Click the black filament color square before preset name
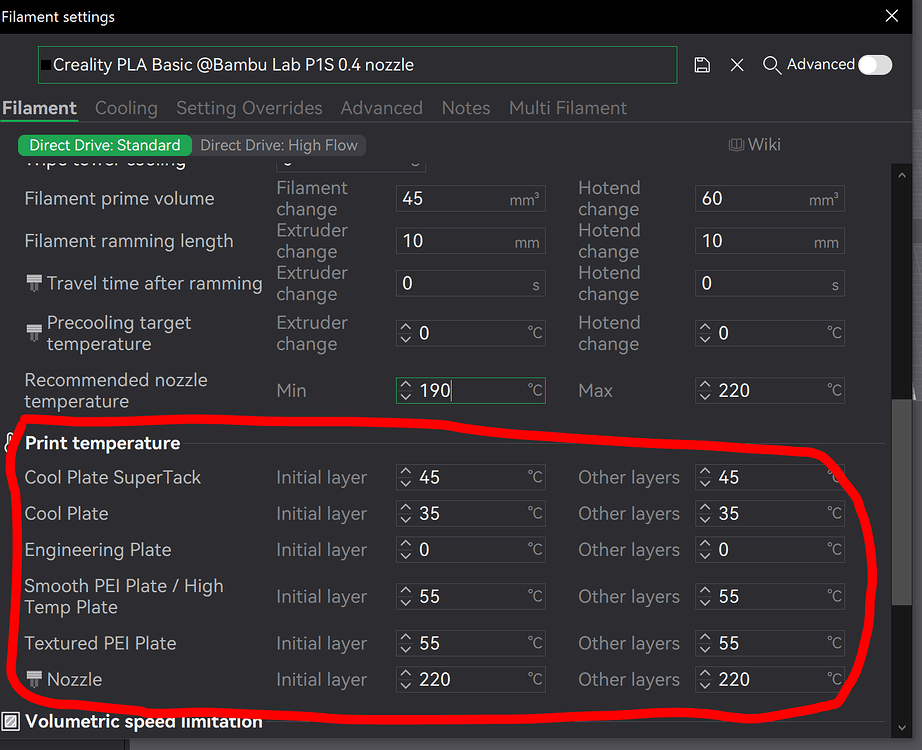 (46, 65)
